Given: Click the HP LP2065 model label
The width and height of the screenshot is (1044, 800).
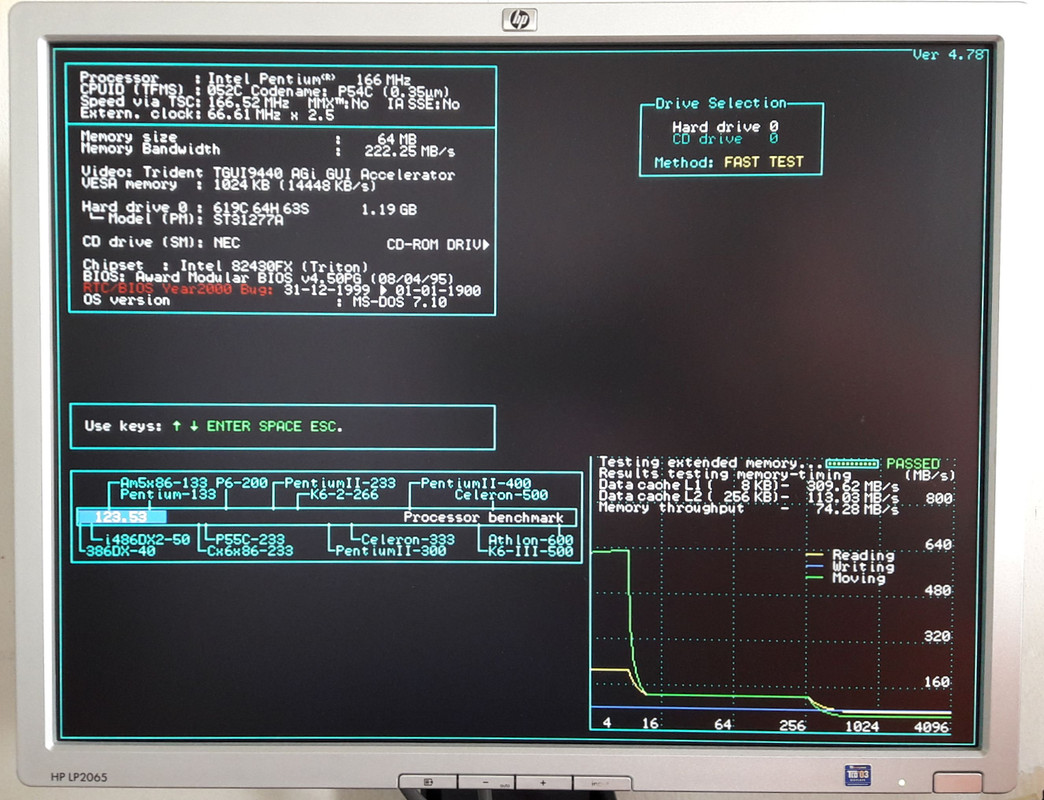Looking at the screenshot, I should pos(79,777).
